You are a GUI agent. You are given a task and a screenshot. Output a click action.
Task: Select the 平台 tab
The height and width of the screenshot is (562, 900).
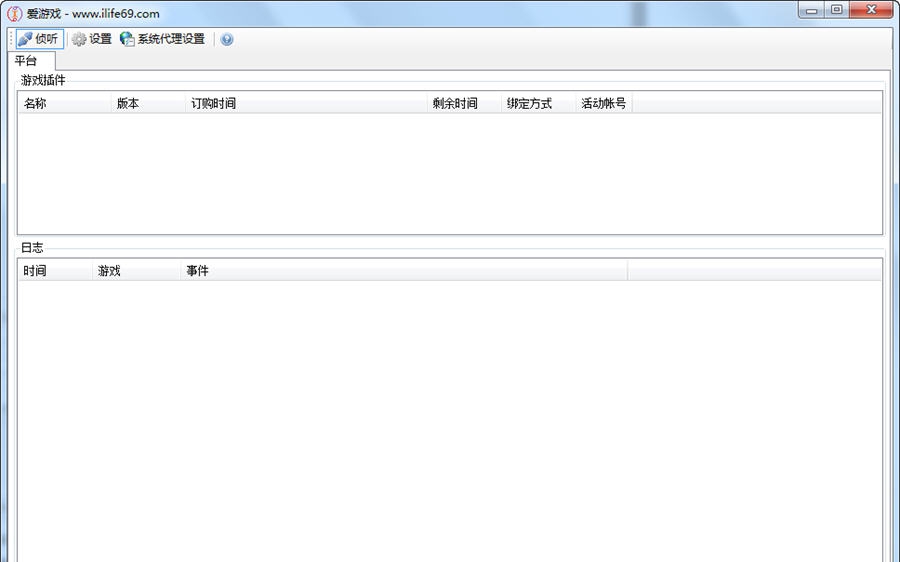pos(31,61)
